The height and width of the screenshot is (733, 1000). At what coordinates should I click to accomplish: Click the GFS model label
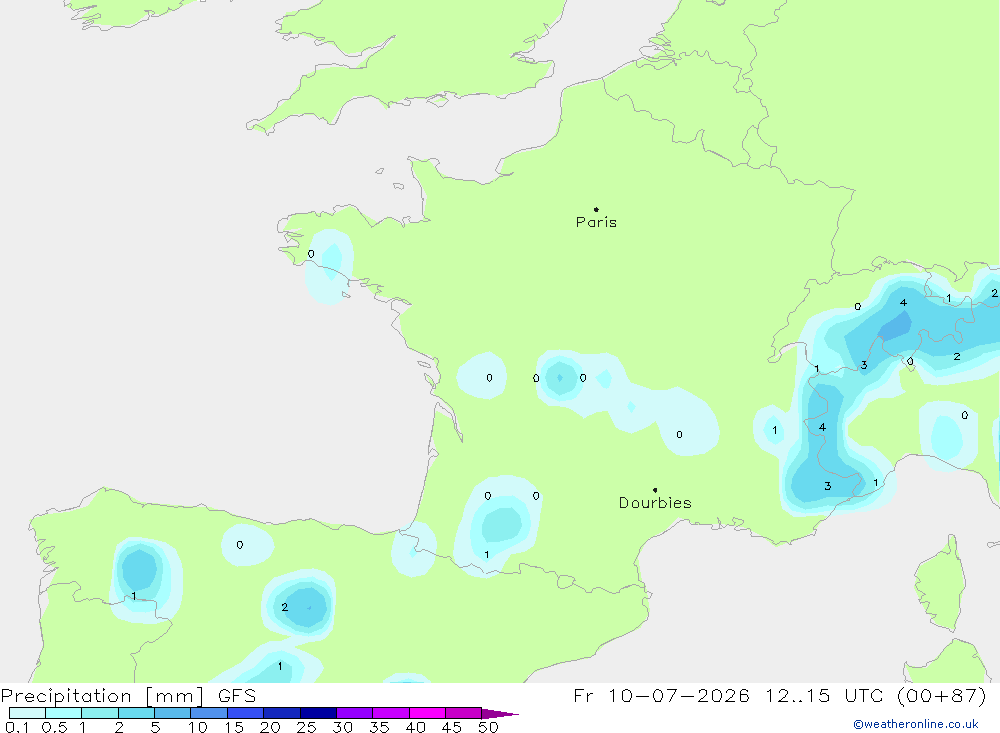[237, 695]
